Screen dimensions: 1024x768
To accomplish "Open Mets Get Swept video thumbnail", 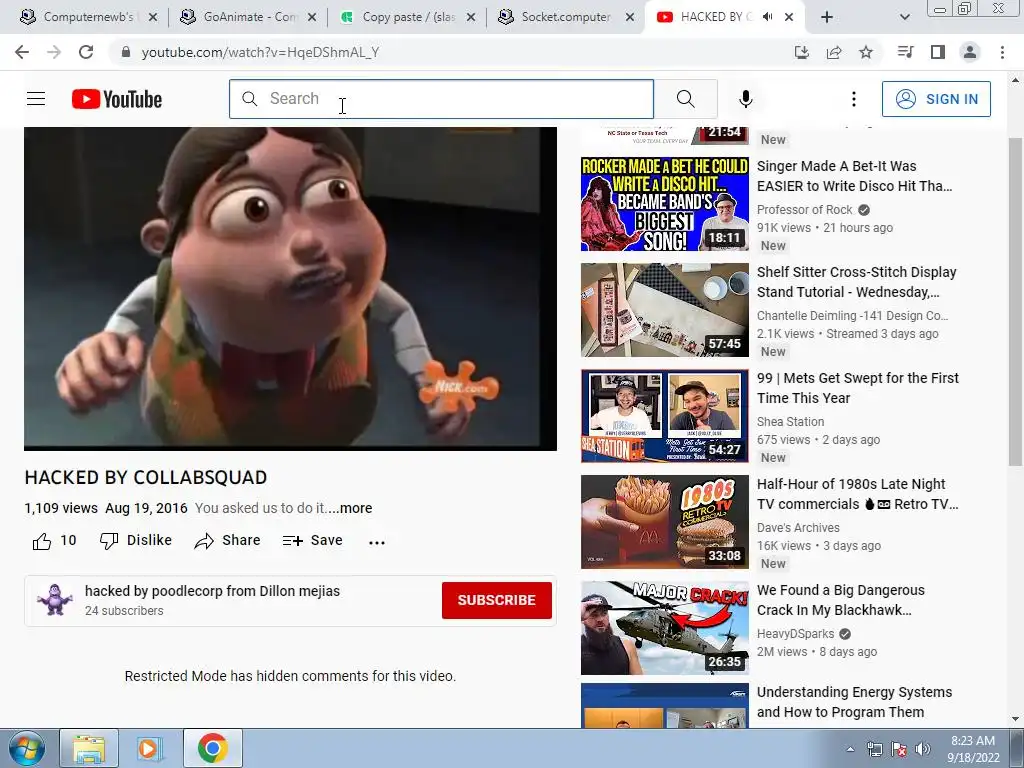I will (665, 416).
